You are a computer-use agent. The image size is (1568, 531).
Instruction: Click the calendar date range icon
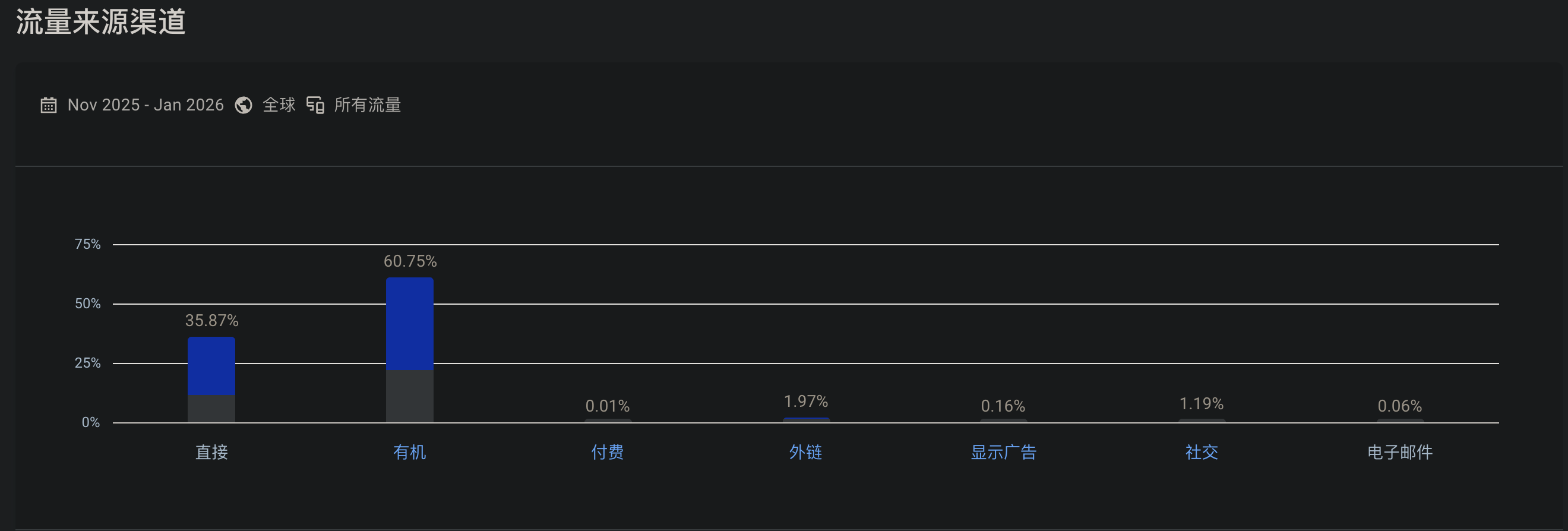pyautogui.click(x=49, y=105)
